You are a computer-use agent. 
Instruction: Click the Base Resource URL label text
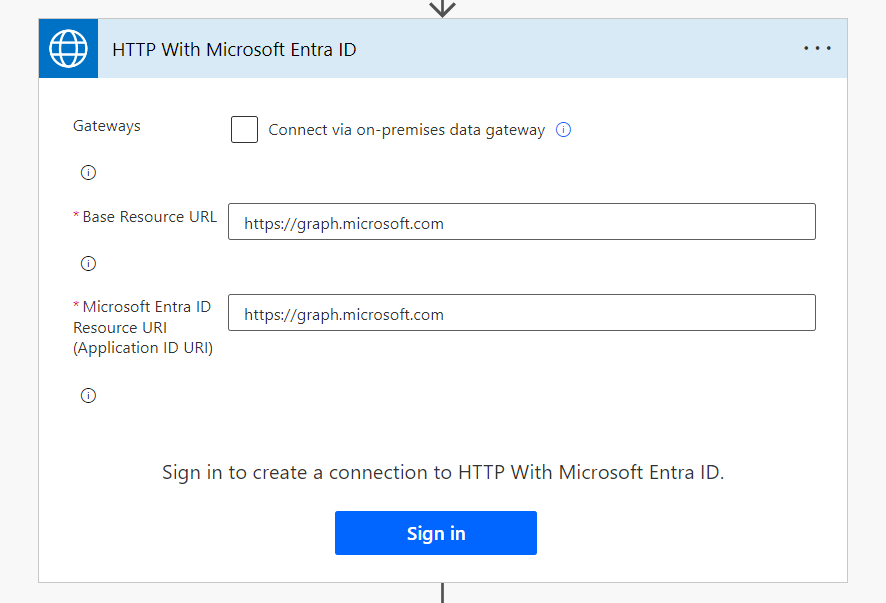[x=149, y=217]
